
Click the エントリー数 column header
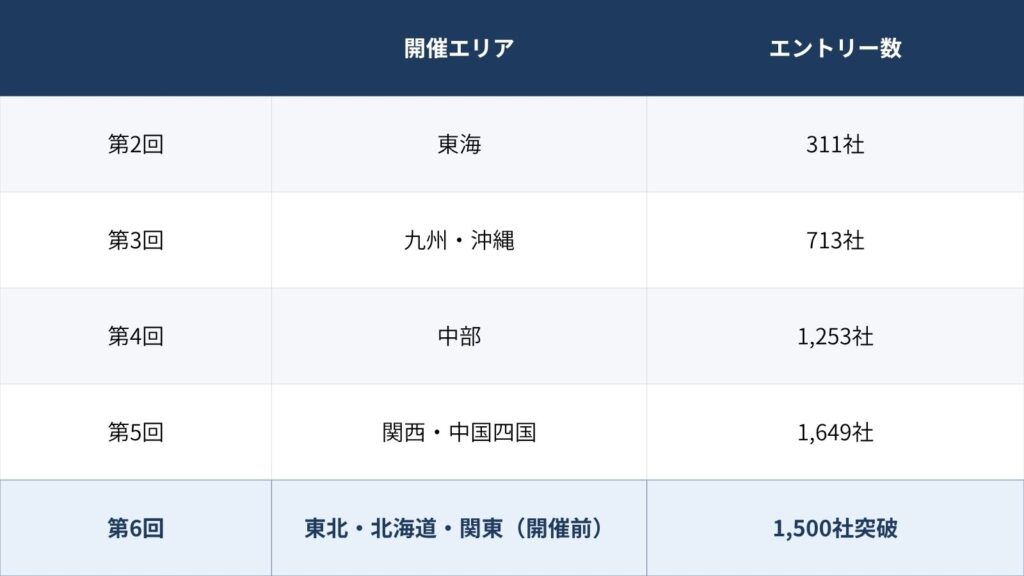click(835, 48)
